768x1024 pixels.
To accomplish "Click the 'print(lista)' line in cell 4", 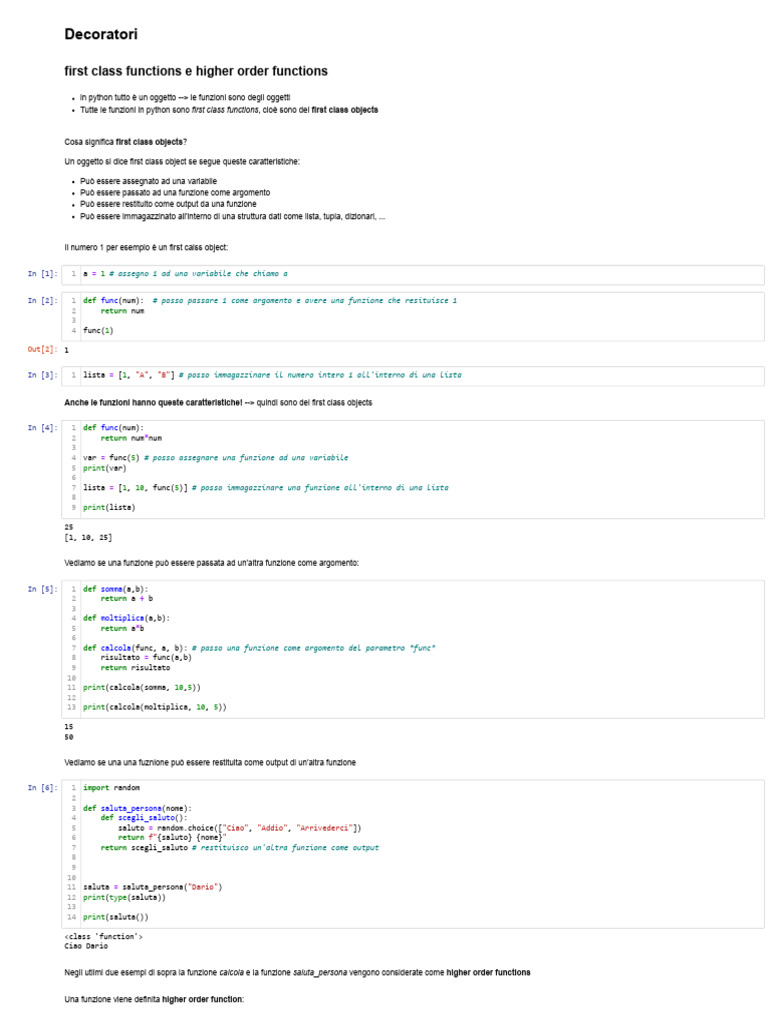I will [109, 507].
